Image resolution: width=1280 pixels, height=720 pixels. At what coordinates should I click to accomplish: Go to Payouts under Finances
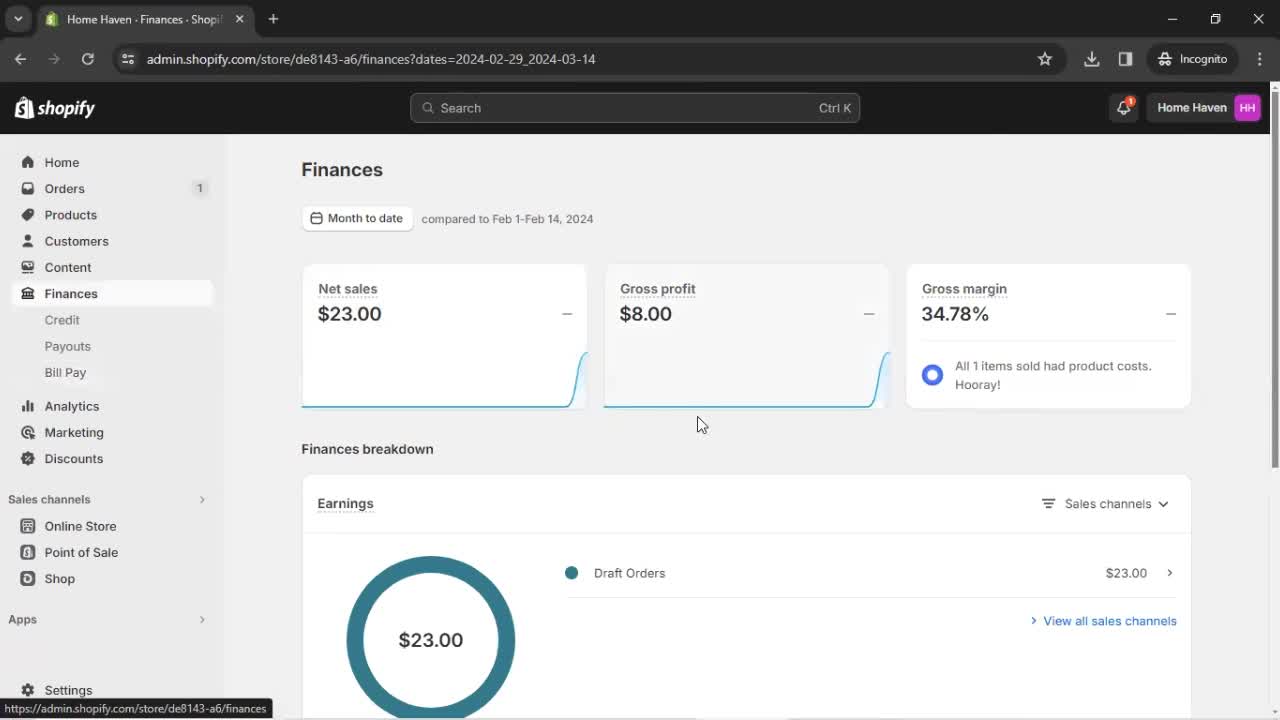pos(67,346)
